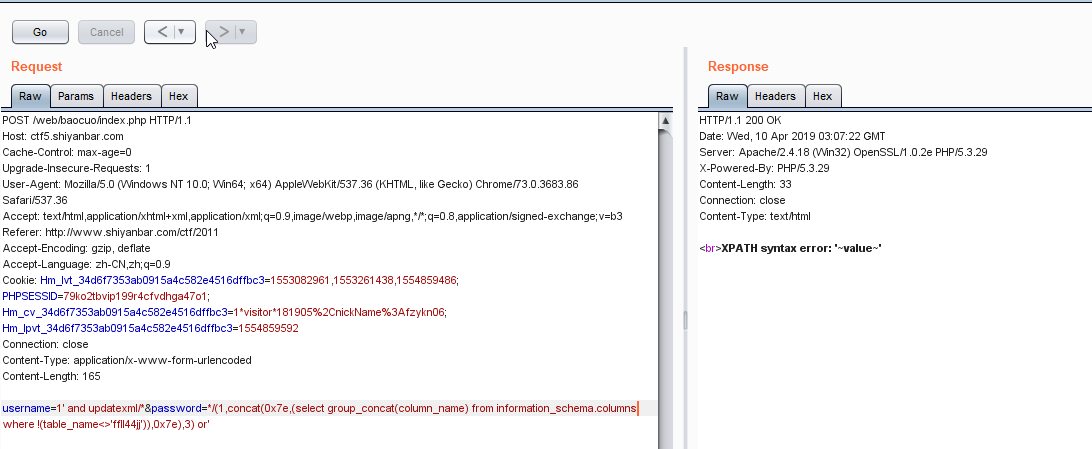Click the HTTP/1.1 200 OK status line
1092x449 pixels.
[x=740, y=120]
